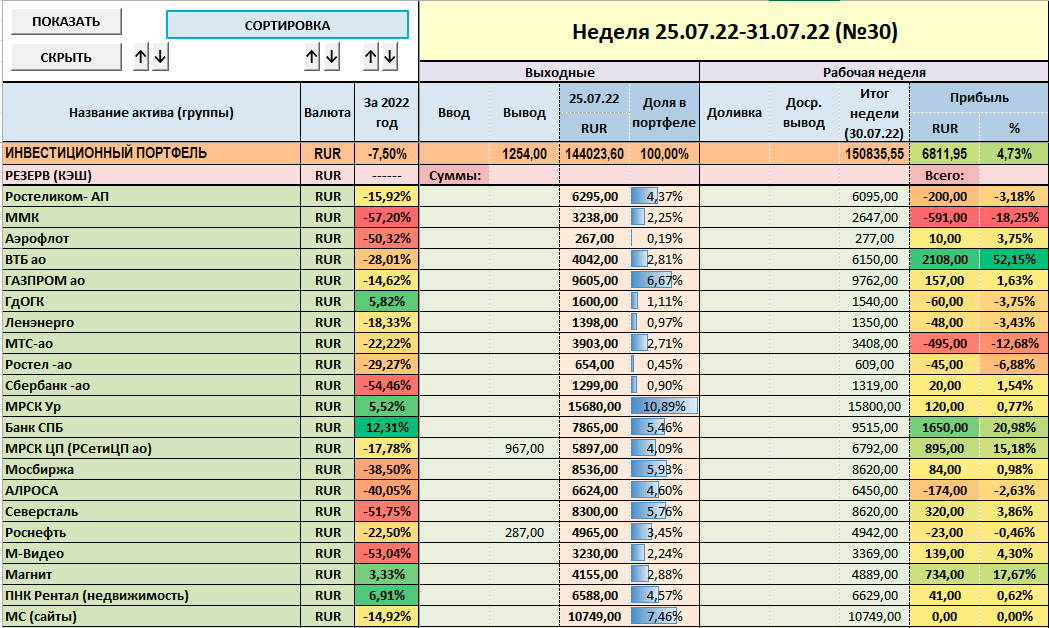Viewport: 1049px width, 628px height.
Task: Select the 'Вывод' column header
Action: coord(524,112)
